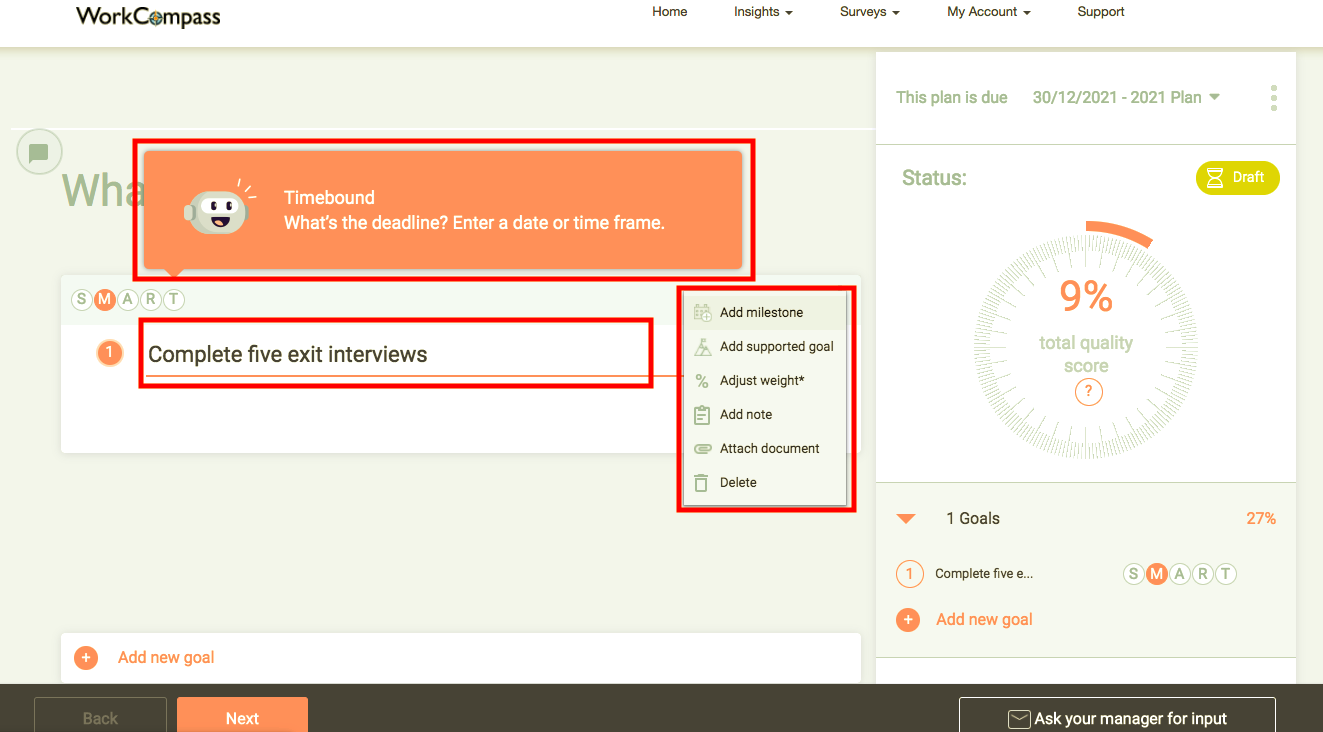Click the plus icon next to Add new goal in sidebar

tap(908, 620)
